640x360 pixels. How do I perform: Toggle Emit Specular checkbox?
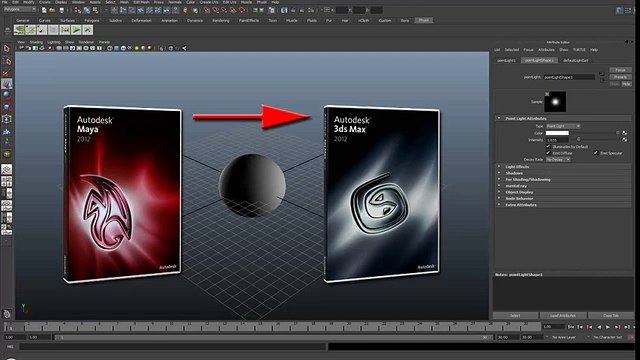coord(596,153)
